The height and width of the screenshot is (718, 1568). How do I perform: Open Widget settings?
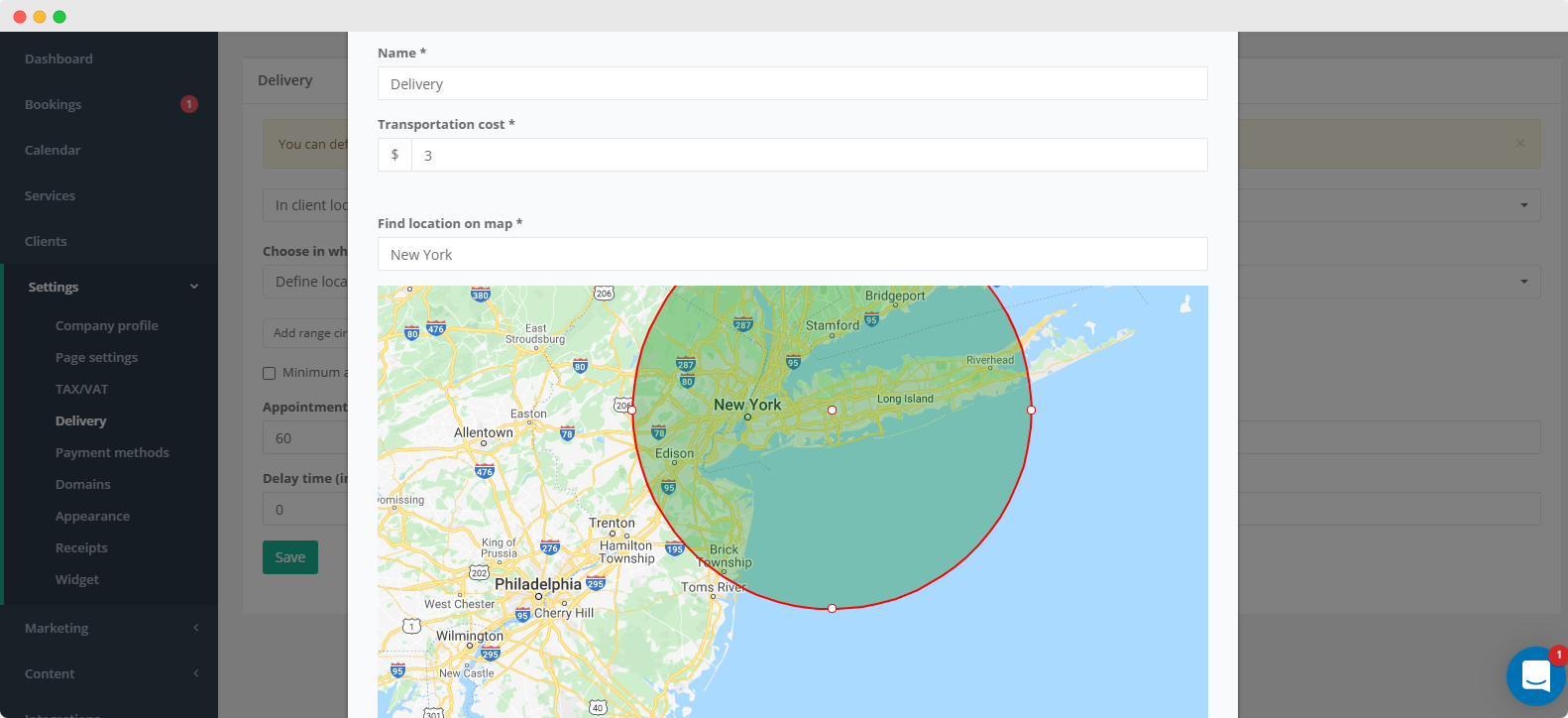click(x=77, y=579)
